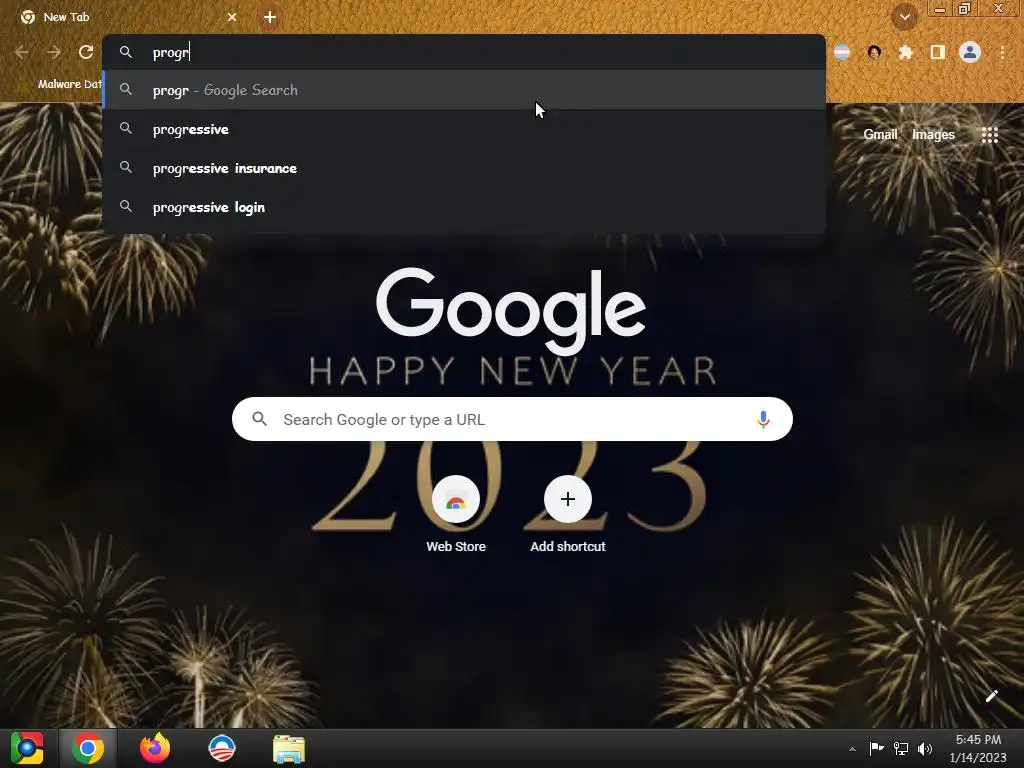
Task: Open the Chrome profile avatar
Action: coord(970,52)
